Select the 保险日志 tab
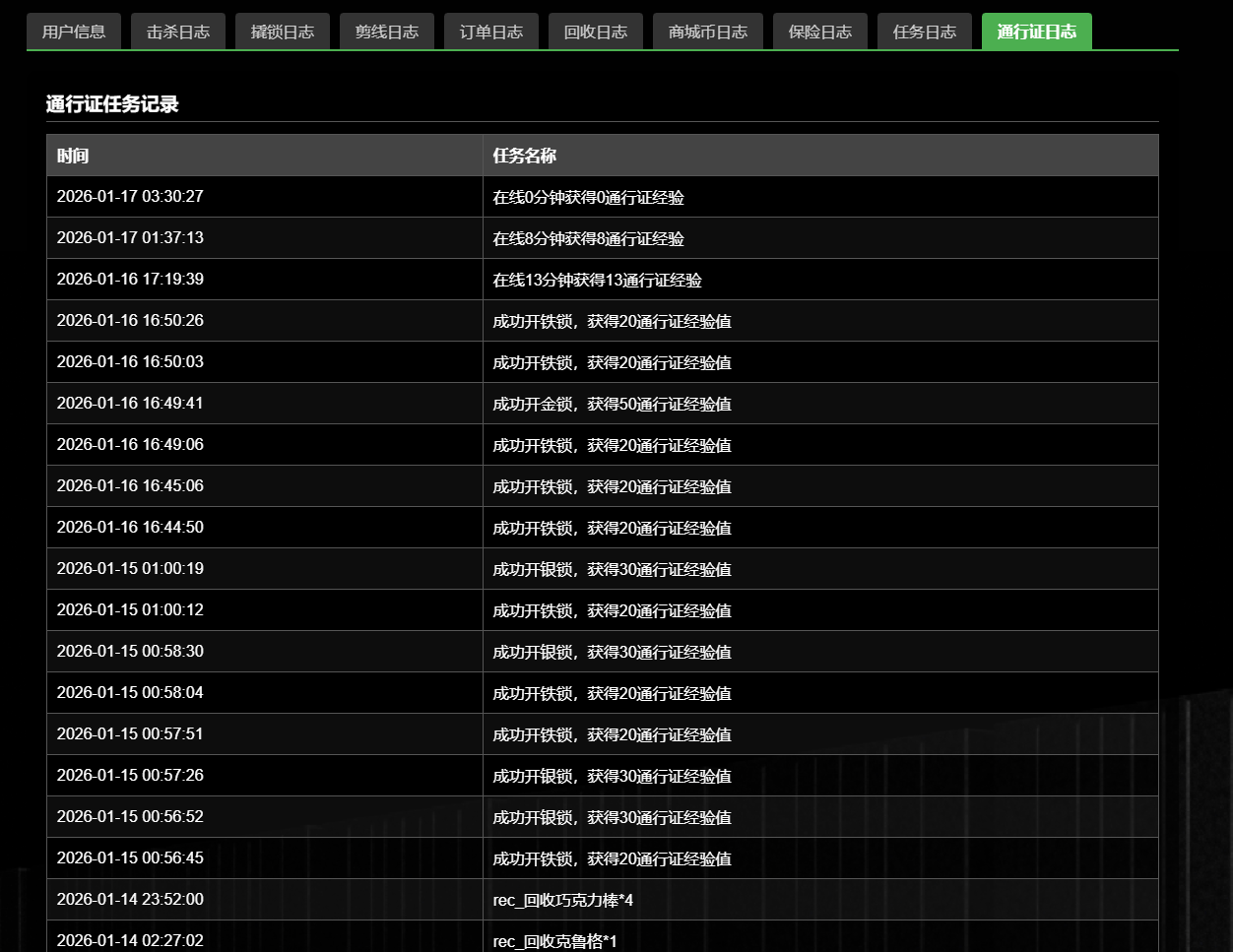 coord(820,32)
